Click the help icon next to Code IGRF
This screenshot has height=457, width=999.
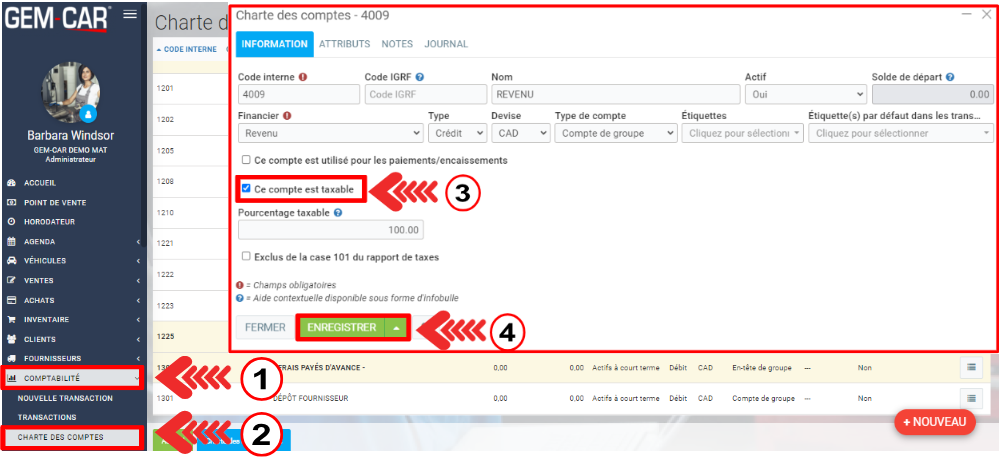pos(420,77)
